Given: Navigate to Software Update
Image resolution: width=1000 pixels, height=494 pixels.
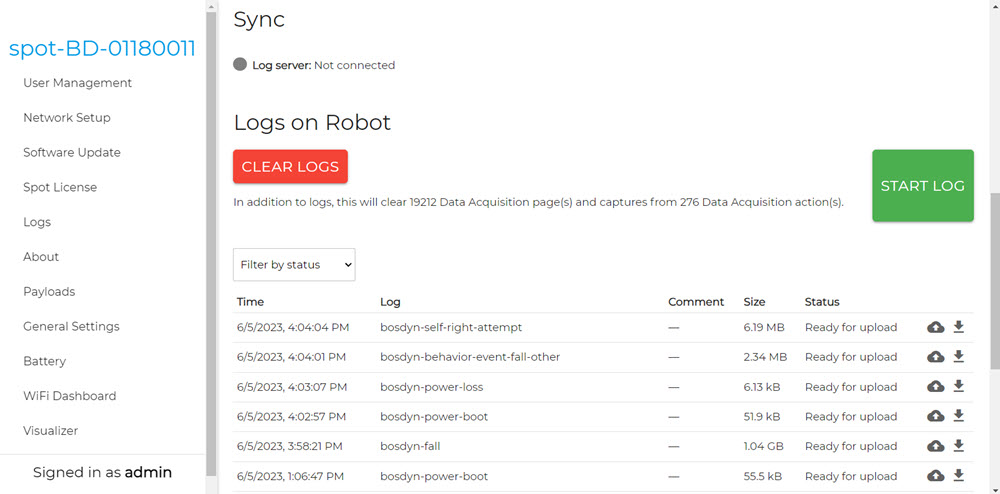Looking at the screenshot, I should coord(72,153).
